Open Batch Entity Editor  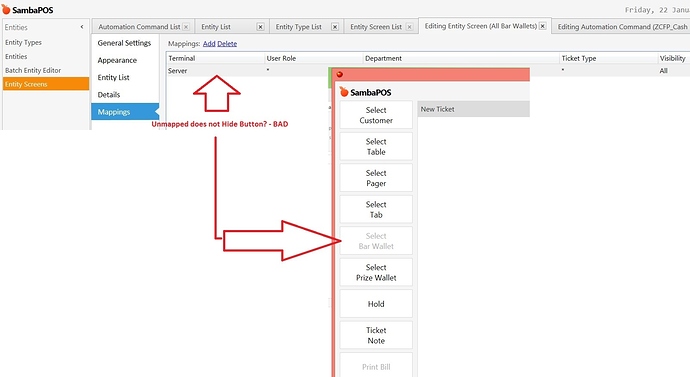(33, 70)
